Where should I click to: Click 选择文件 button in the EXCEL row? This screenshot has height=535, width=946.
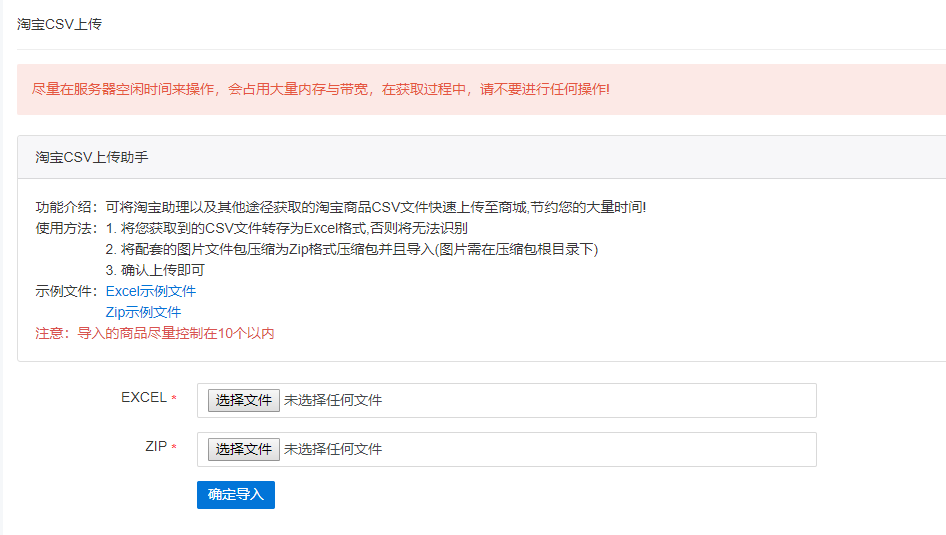pyautogui.click(x=244, y=400)
